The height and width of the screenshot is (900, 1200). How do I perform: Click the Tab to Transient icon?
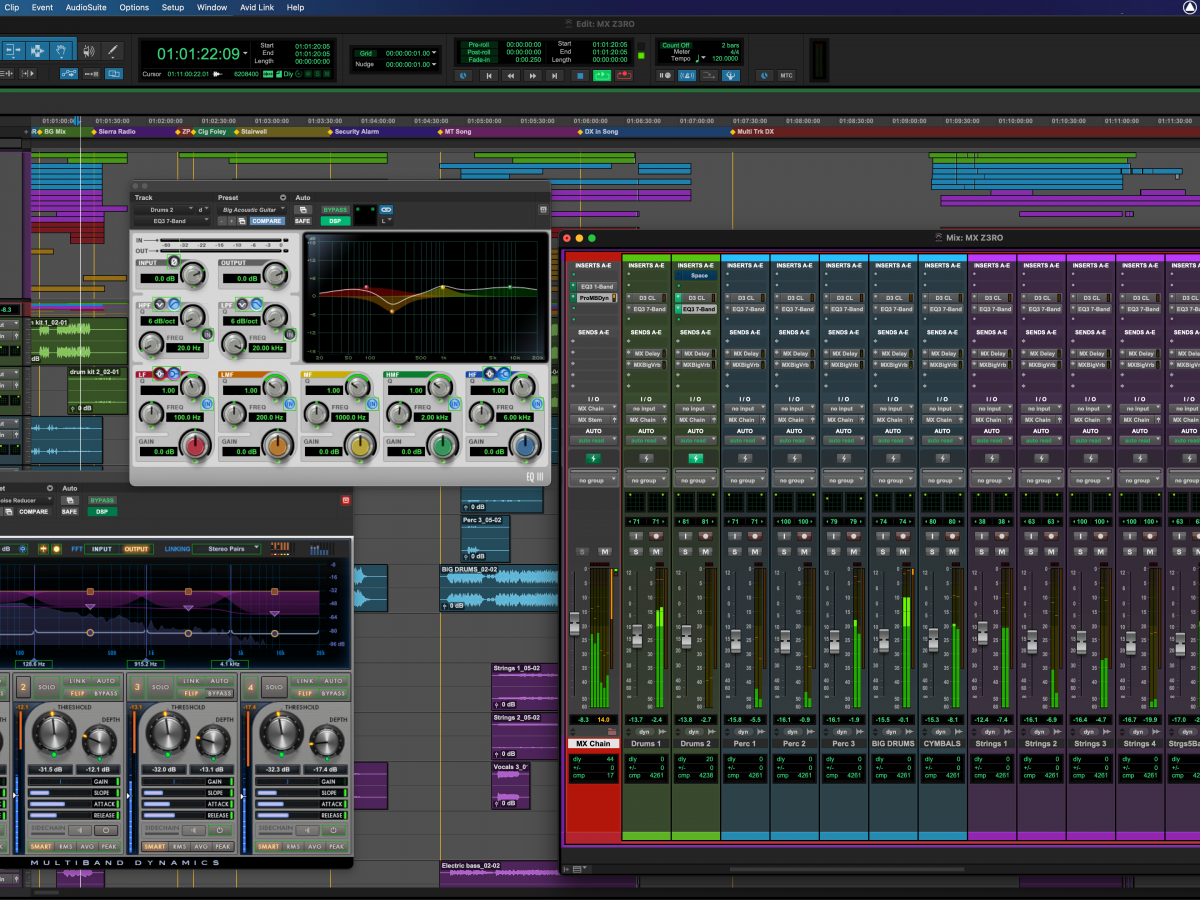pyautogui.click(x=28, y=74)
